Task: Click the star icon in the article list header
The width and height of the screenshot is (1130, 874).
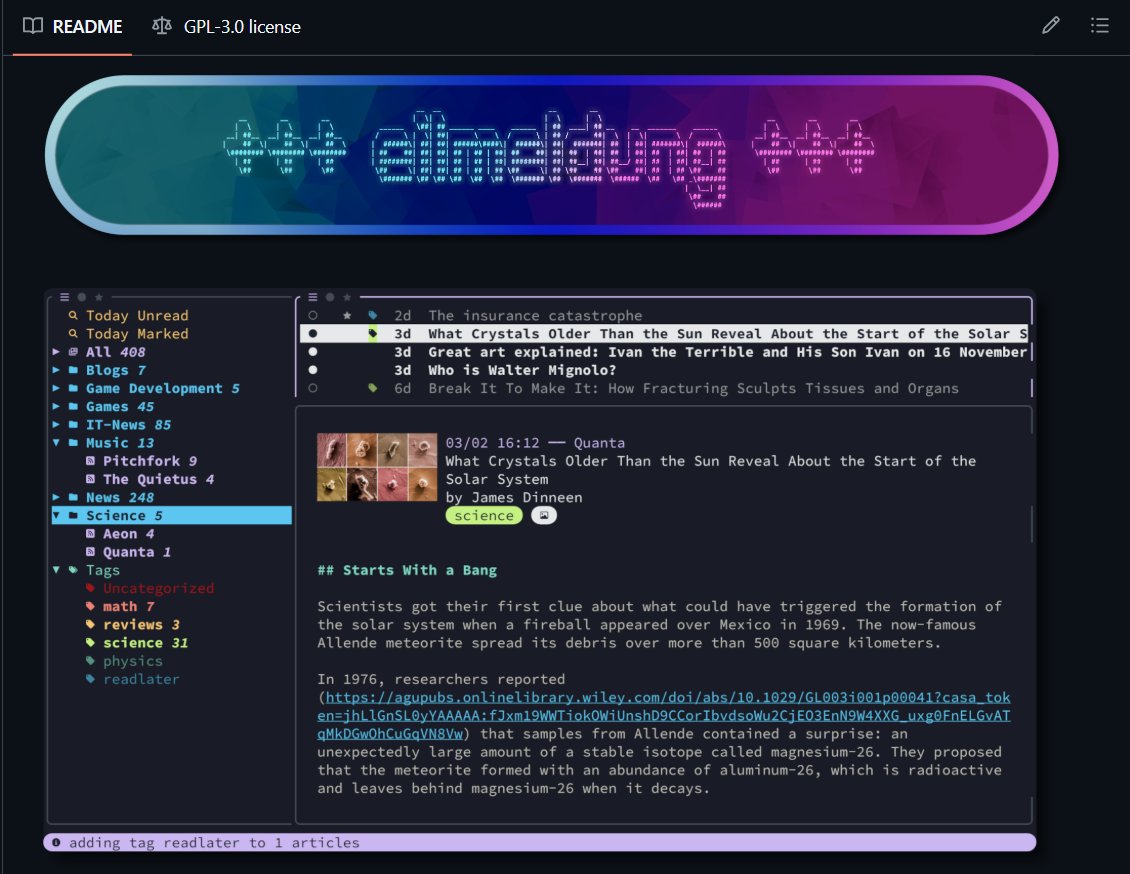Action: (347, 296)
